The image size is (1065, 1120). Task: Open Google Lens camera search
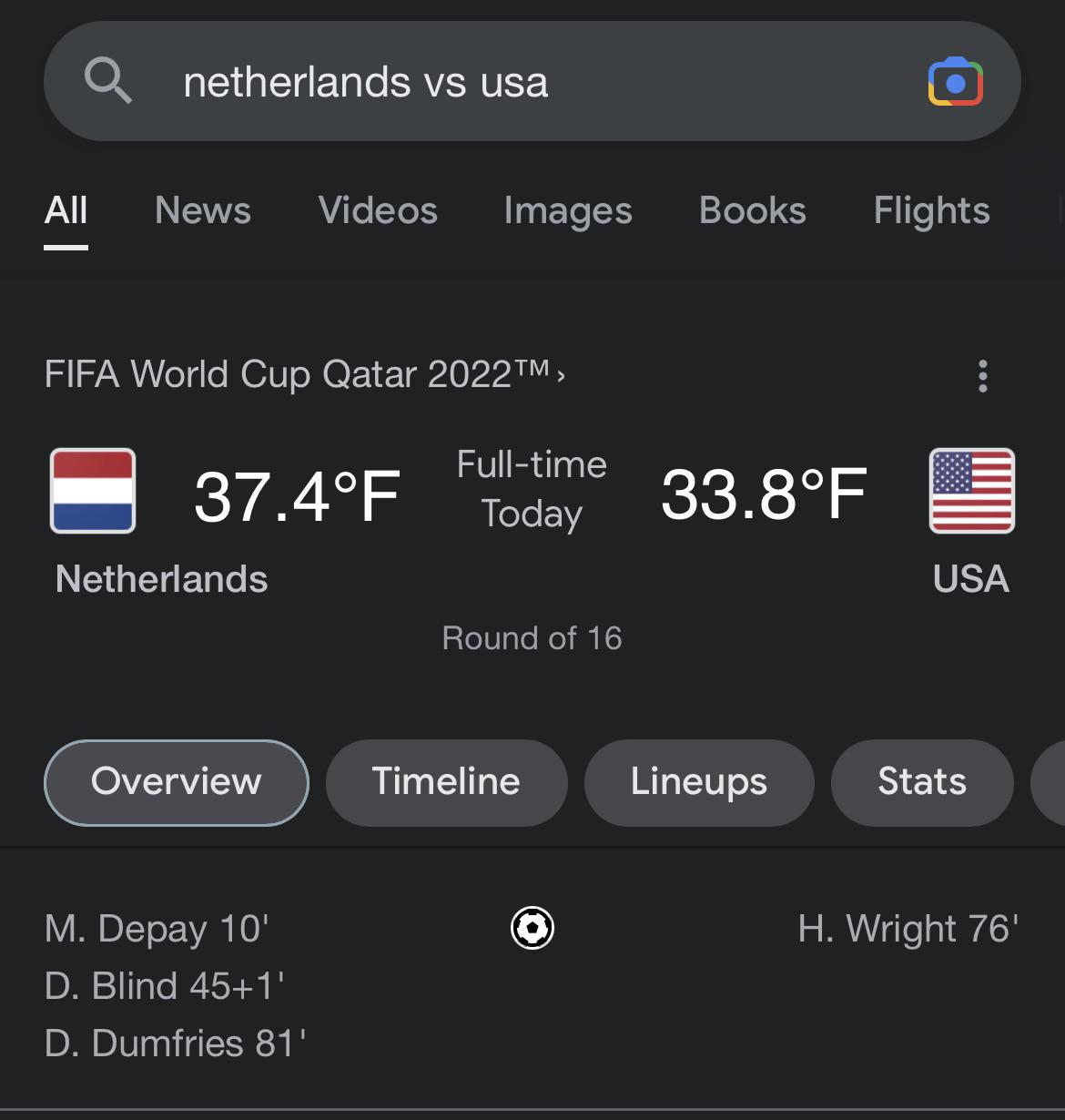(955, 82)
